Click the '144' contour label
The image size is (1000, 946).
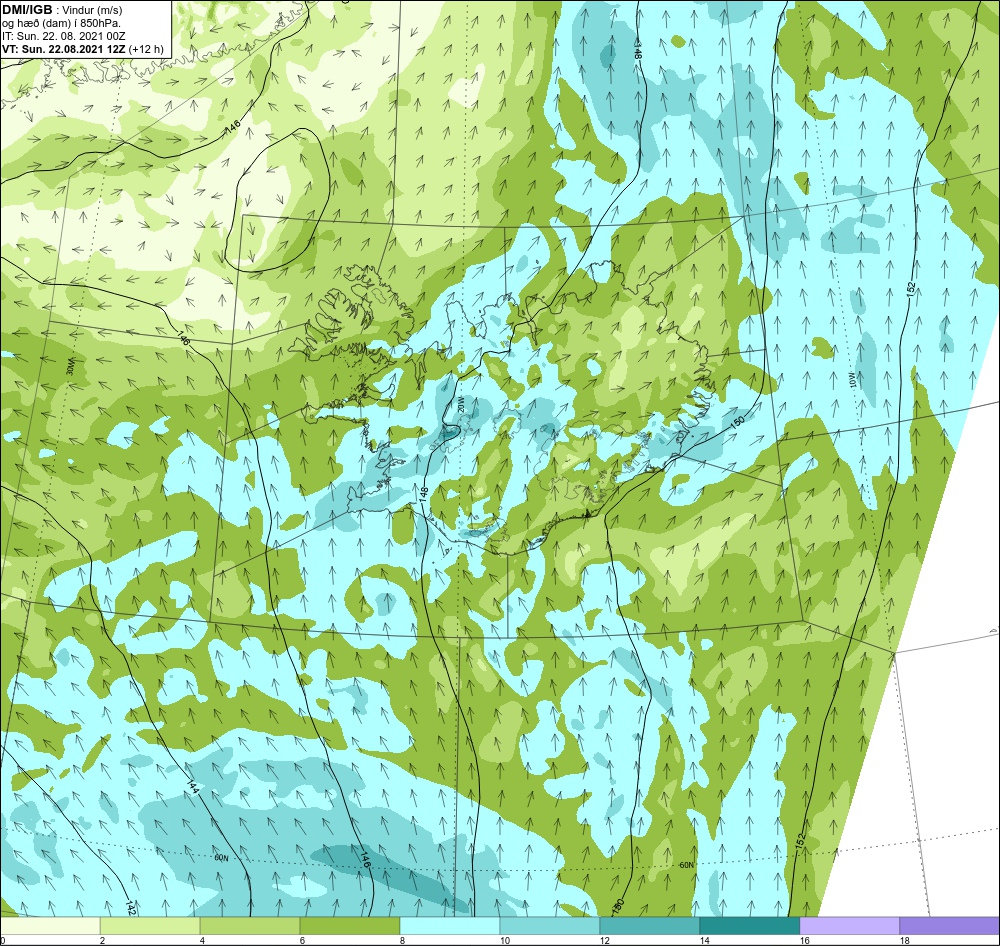193,786
